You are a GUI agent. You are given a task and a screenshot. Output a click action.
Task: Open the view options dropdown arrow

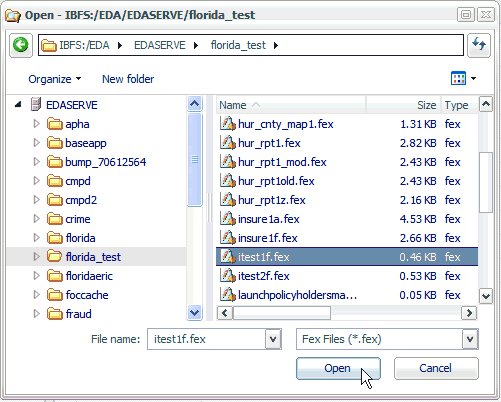(x=474, y=79)
